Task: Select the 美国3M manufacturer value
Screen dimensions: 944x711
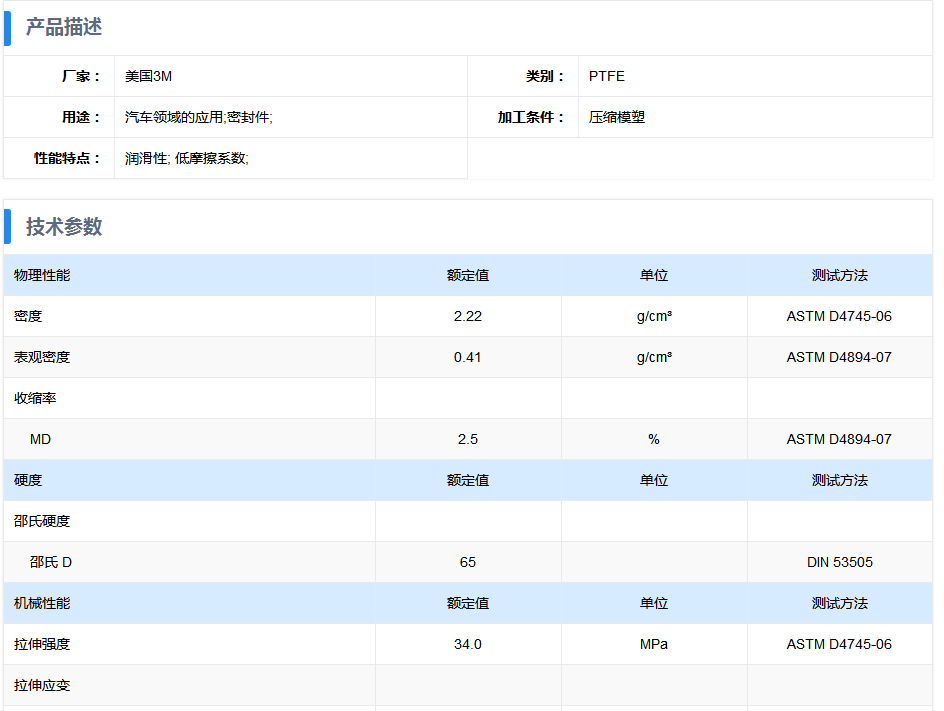Action: [148, 76]
